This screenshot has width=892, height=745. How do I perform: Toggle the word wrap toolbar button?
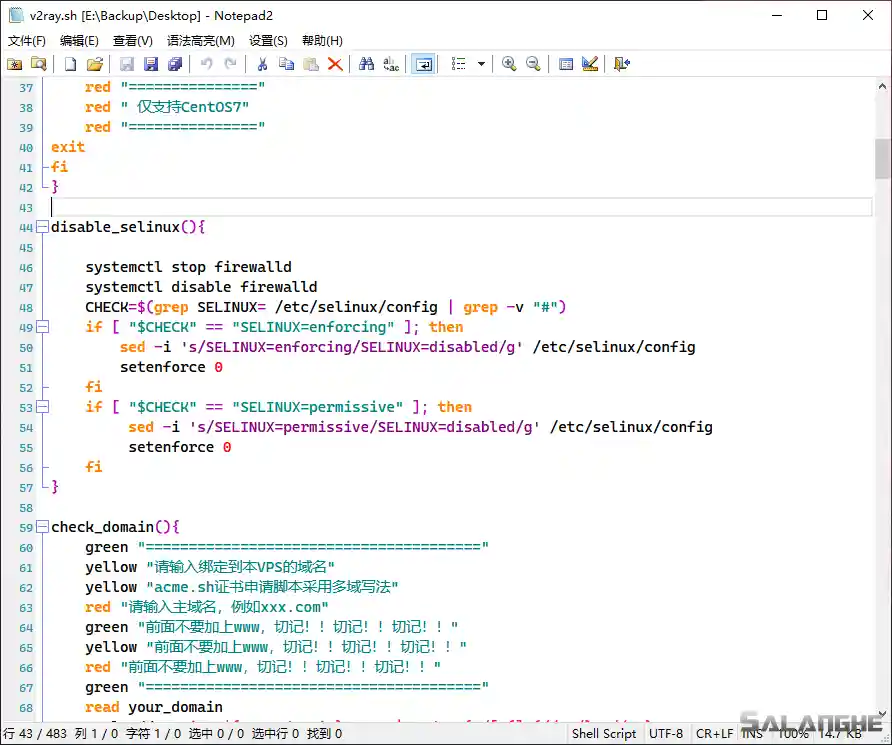tap(424, 64)
